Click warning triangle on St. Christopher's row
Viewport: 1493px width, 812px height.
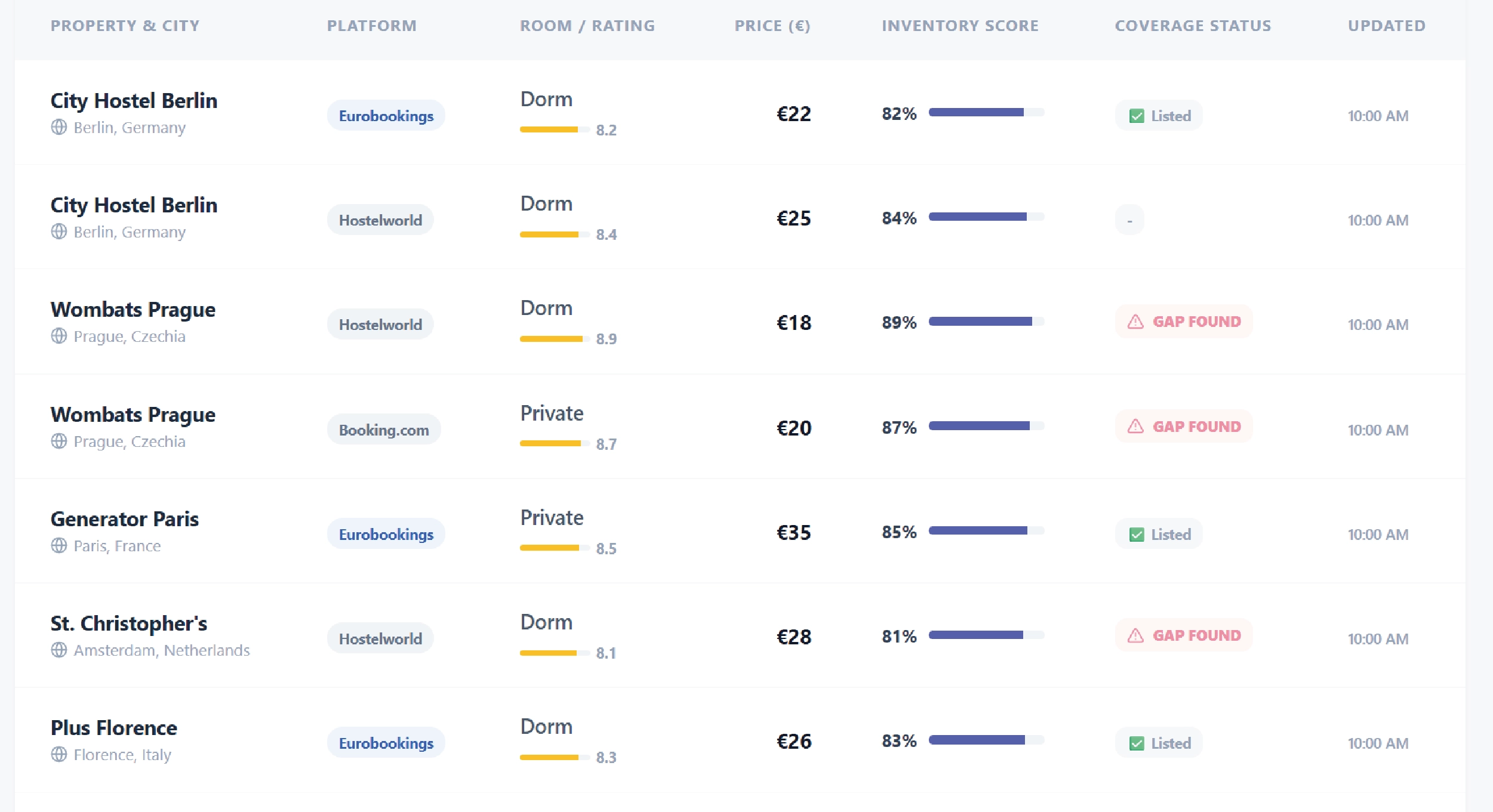click(1135, 635)
